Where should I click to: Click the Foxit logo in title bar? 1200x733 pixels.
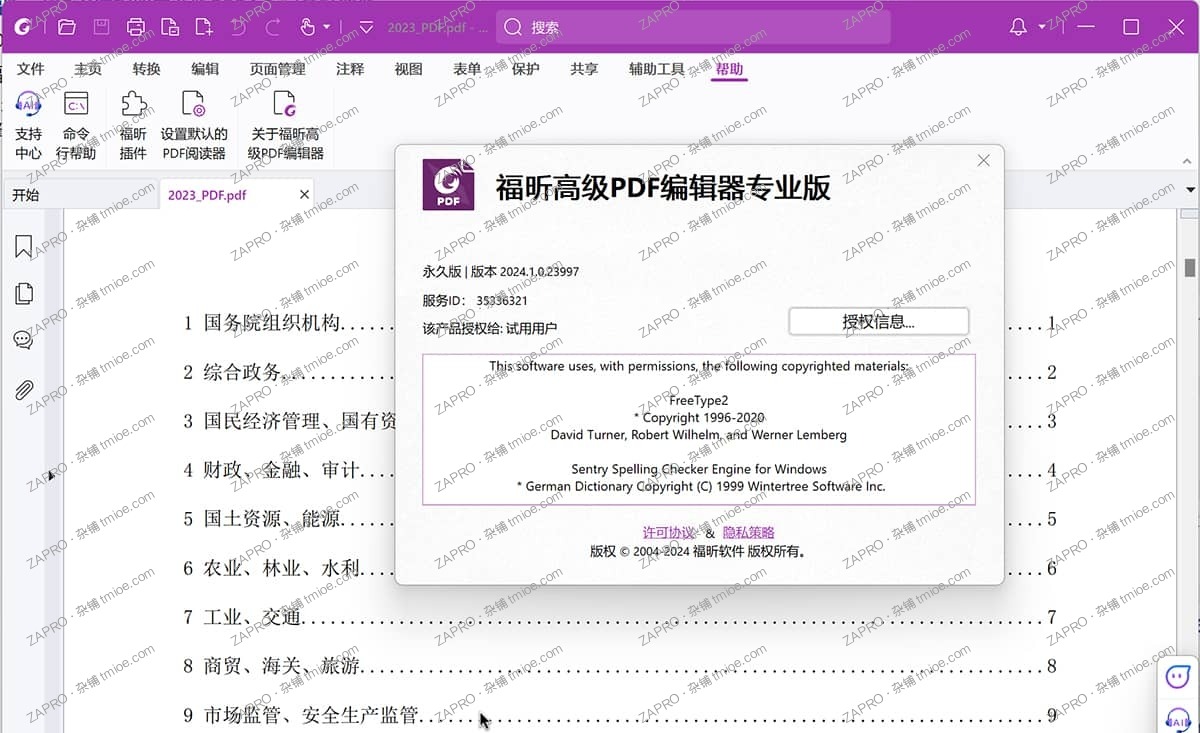pyautogui.click(x=21, y=27)
